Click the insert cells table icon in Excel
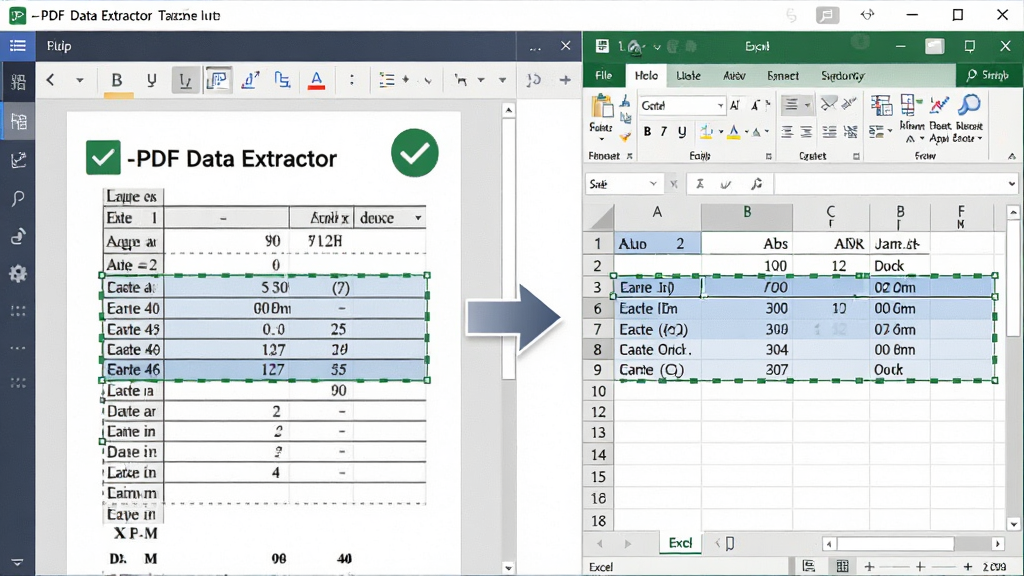The height and width of the screenshot is (576, 1024). (x=908, y=104)
